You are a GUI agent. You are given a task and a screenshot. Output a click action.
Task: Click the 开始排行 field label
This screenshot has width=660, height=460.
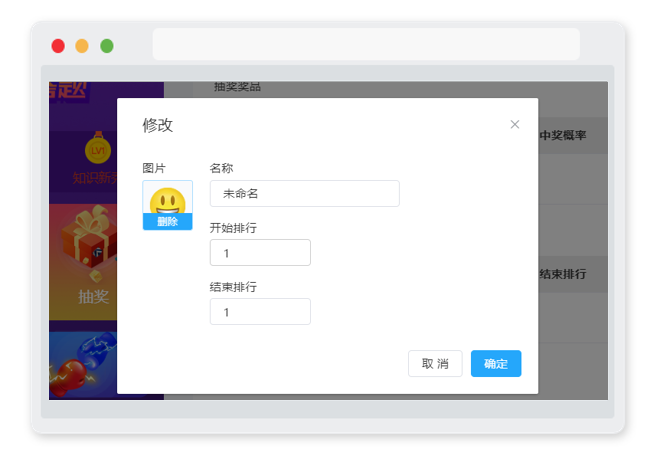[233, 228]
